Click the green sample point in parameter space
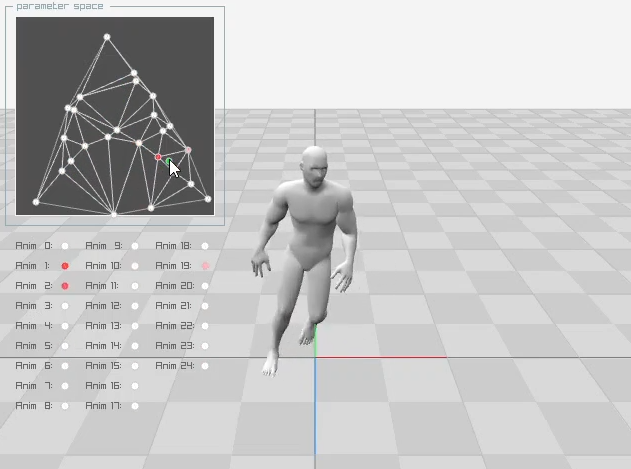 coord(168,161)
